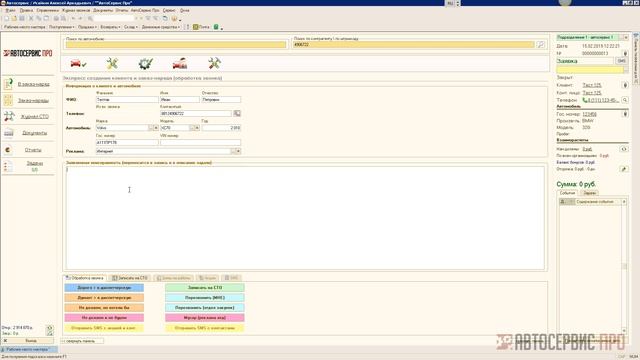The height and width of the screenshot is (360, 640).
Task: Click the Save toolbar icon
Action: [22, 18]
